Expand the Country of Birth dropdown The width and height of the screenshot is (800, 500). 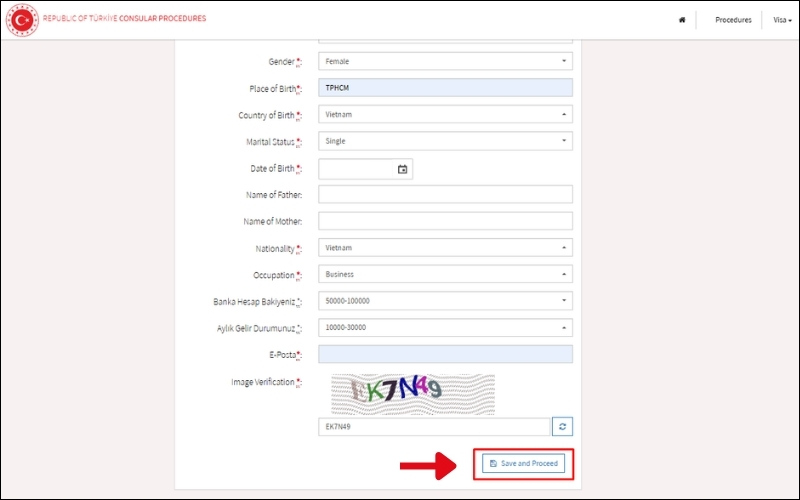(445, 114)
